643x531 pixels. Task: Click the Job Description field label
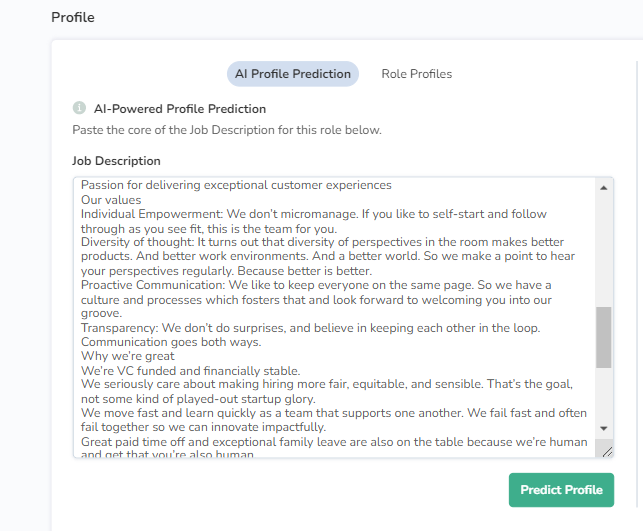click(116, 161)
